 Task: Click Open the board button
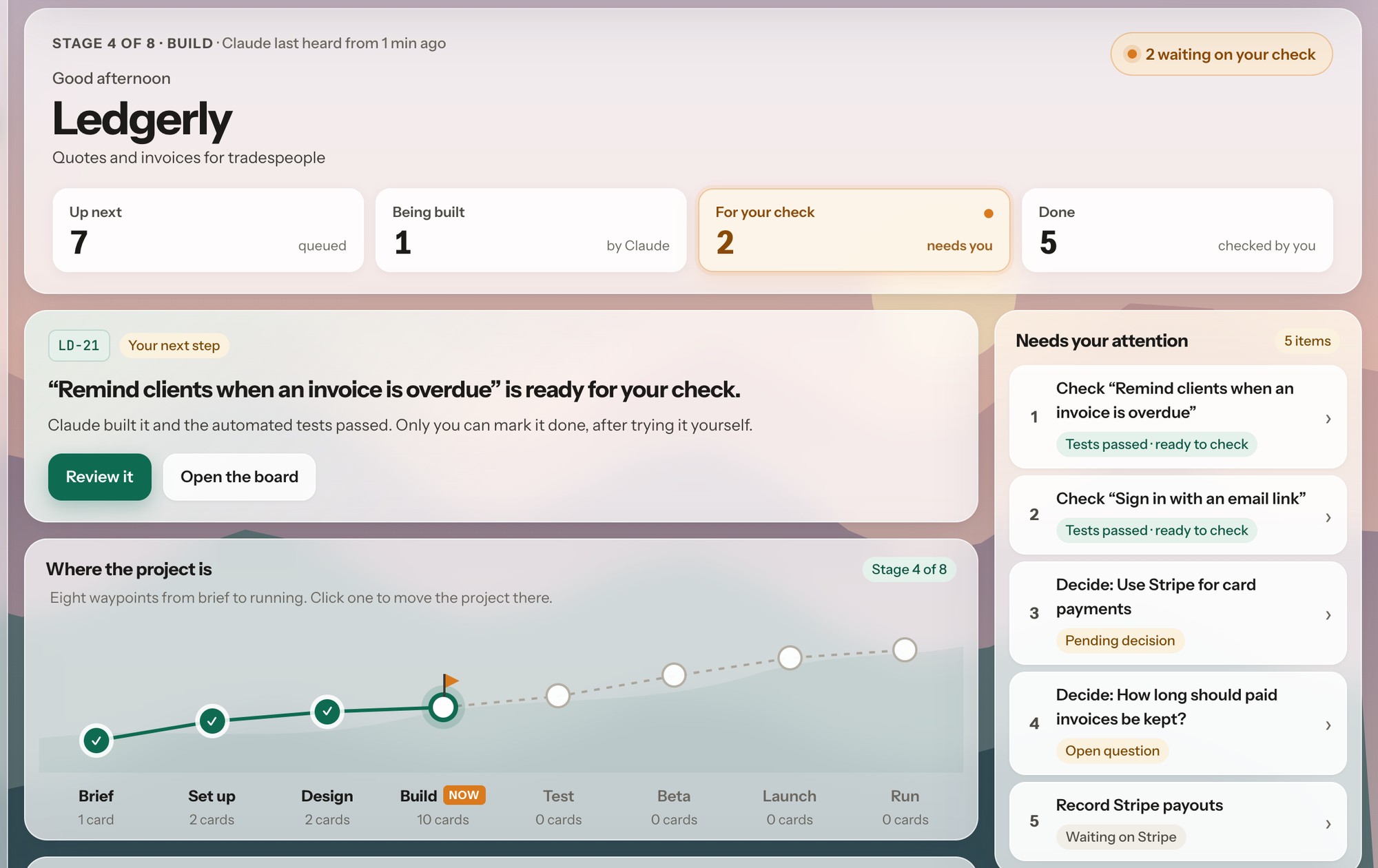[239, 477]
